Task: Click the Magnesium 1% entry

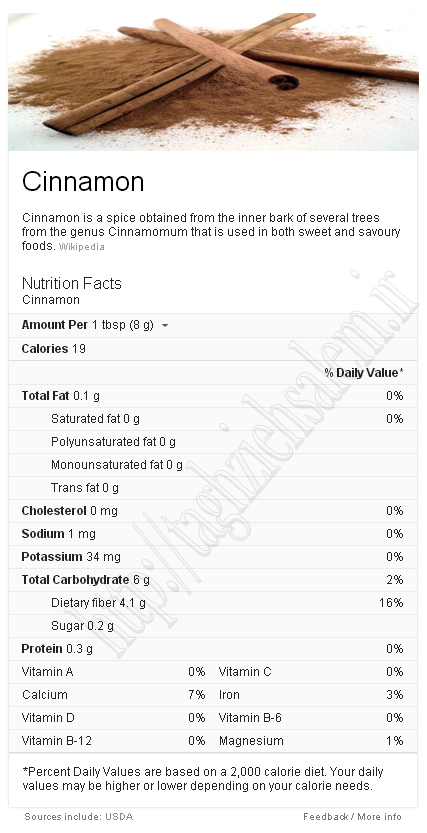Action: (311, 741)
